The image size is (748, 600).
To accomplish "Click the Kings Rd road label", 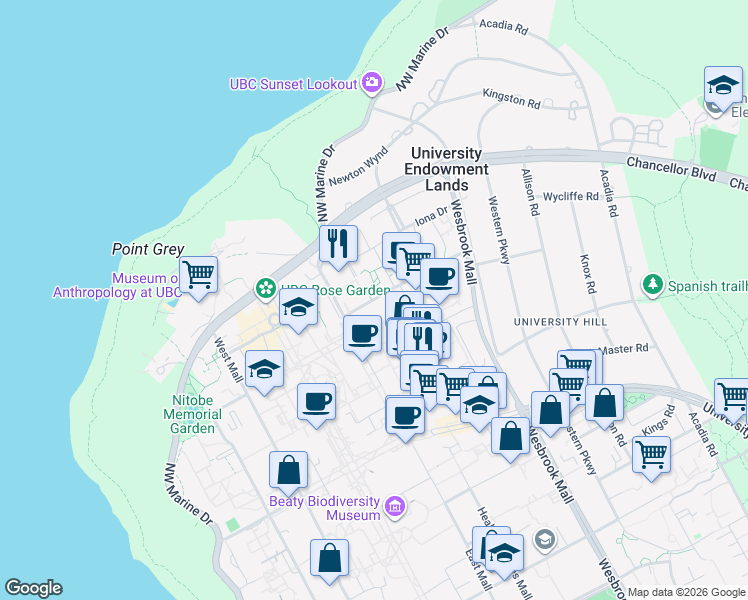I will coord(659,421).
